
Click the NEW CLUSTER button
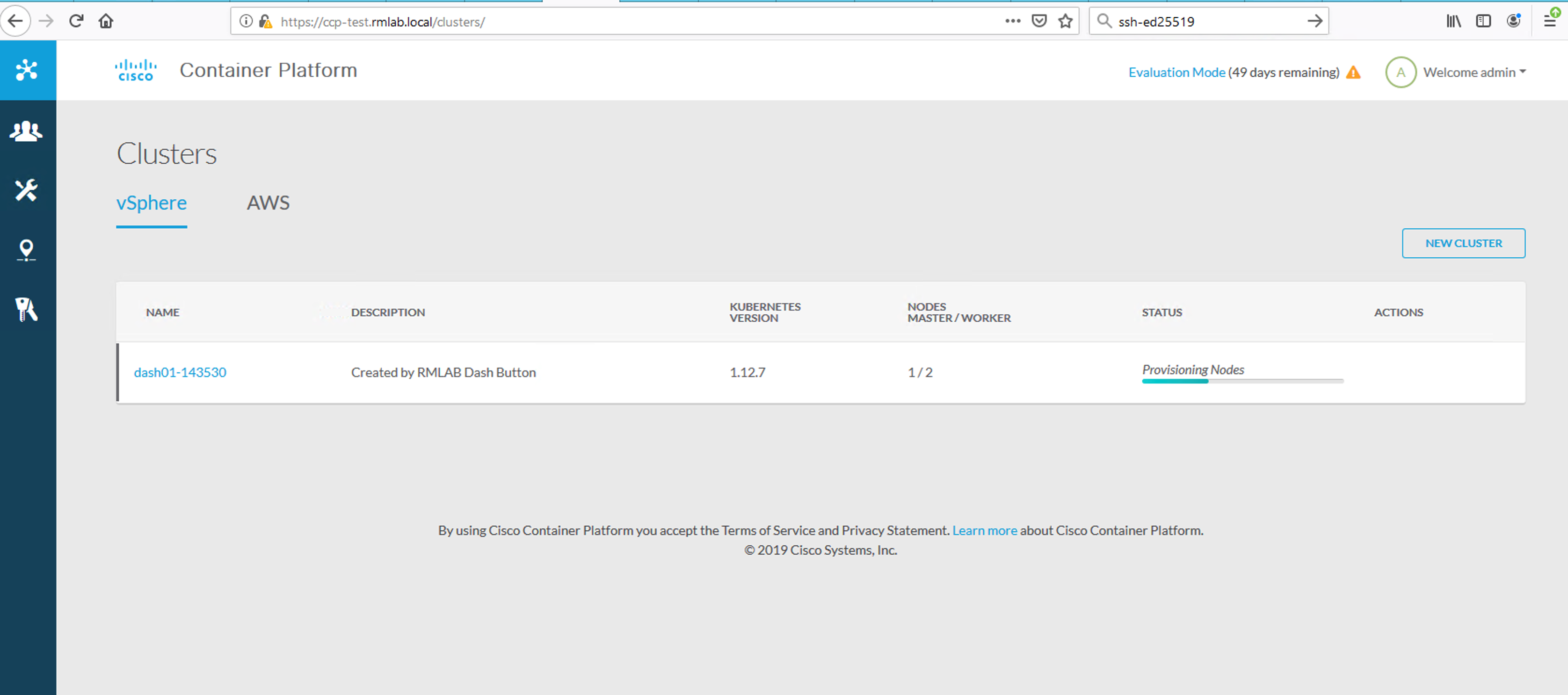[1463, 243]
